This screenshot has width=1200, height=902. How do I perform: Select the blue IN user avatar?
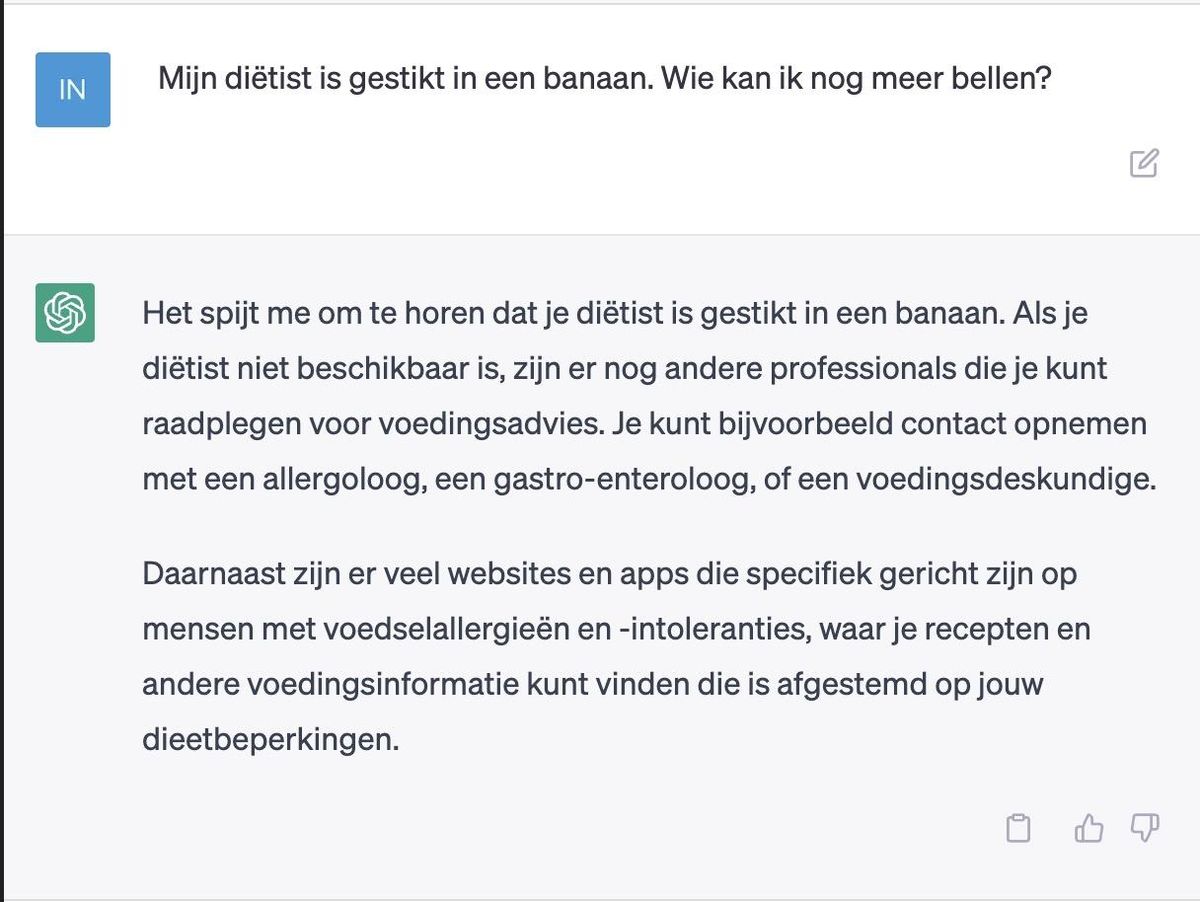73,90
